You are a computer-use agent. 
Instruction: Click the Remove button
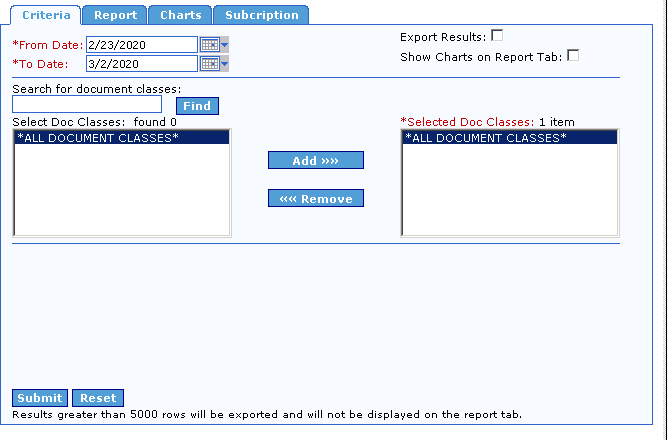tap(316, 199)
